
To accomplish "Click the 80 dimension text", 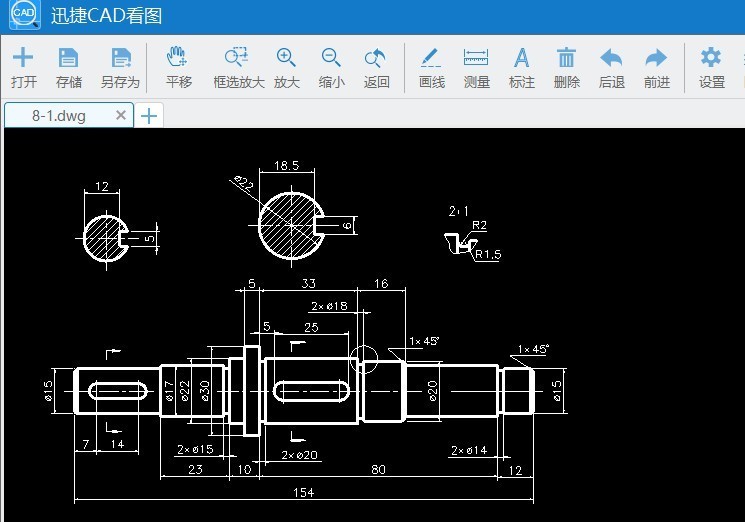I will tap(378, 469).
